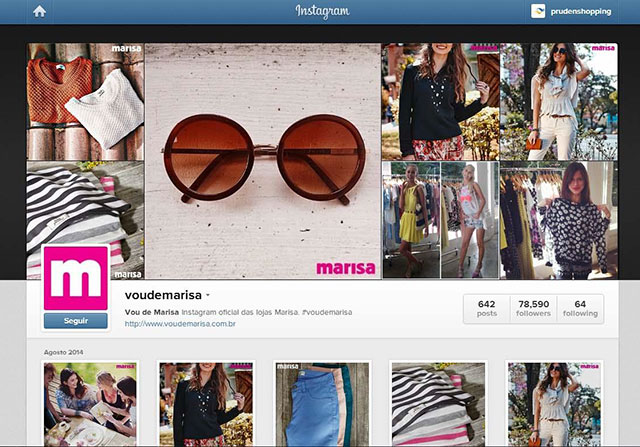
Task: Click the Instagram logo in header
Action: click(322, 11)
